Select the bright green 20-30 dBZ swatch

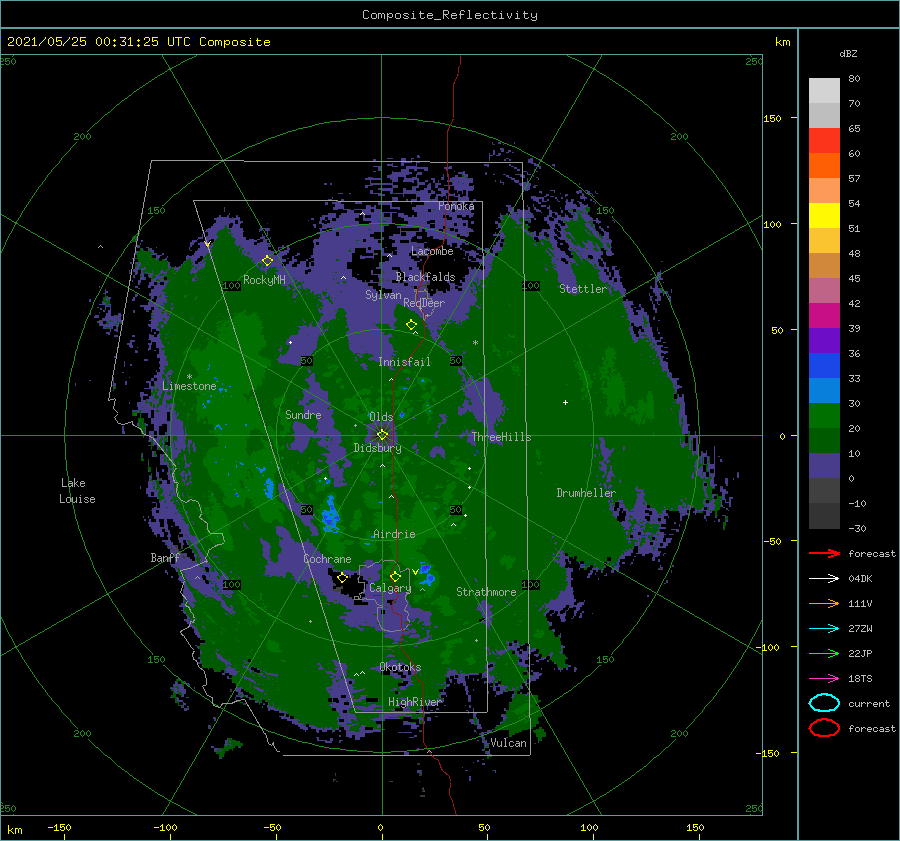(824, 415)
